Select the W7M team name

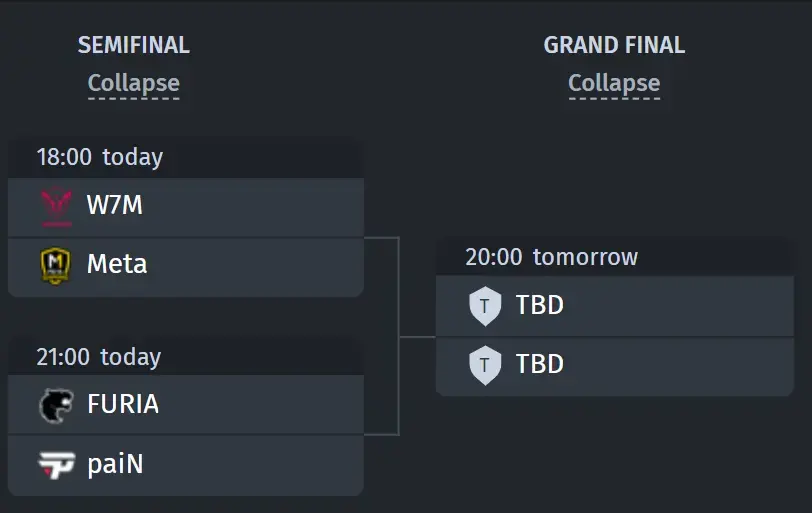click(114, 205)
